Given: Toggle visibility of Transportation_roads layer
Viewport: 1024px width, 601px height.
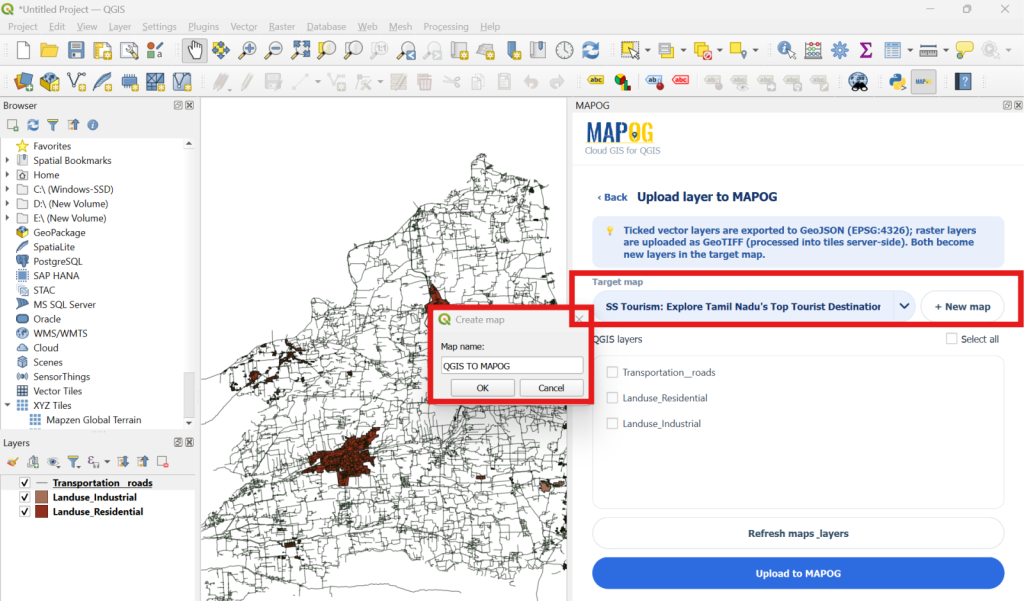Looking at the screenshot, I should point(25,483).
